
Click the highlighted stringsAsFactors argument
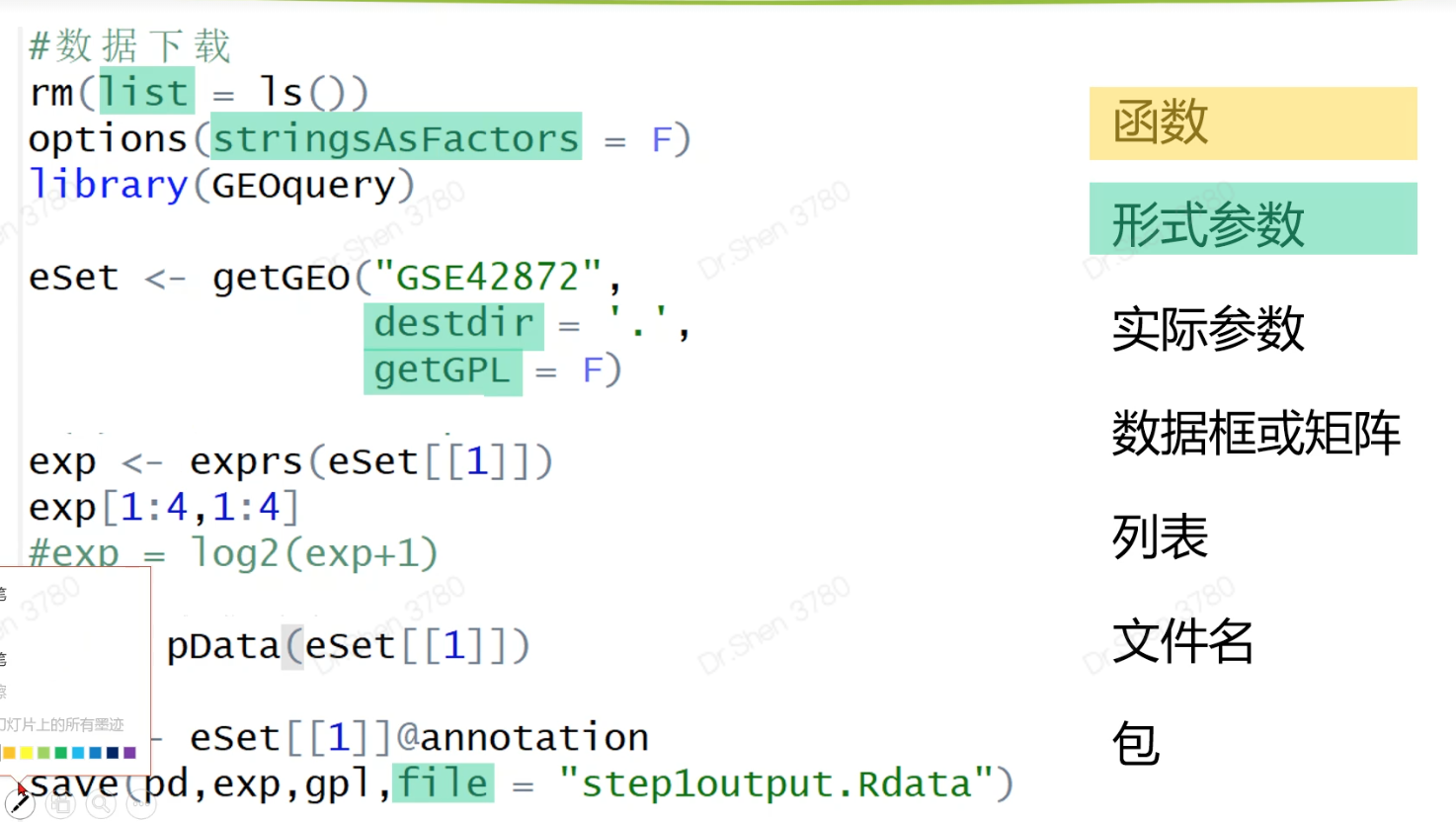pos(396,138)
